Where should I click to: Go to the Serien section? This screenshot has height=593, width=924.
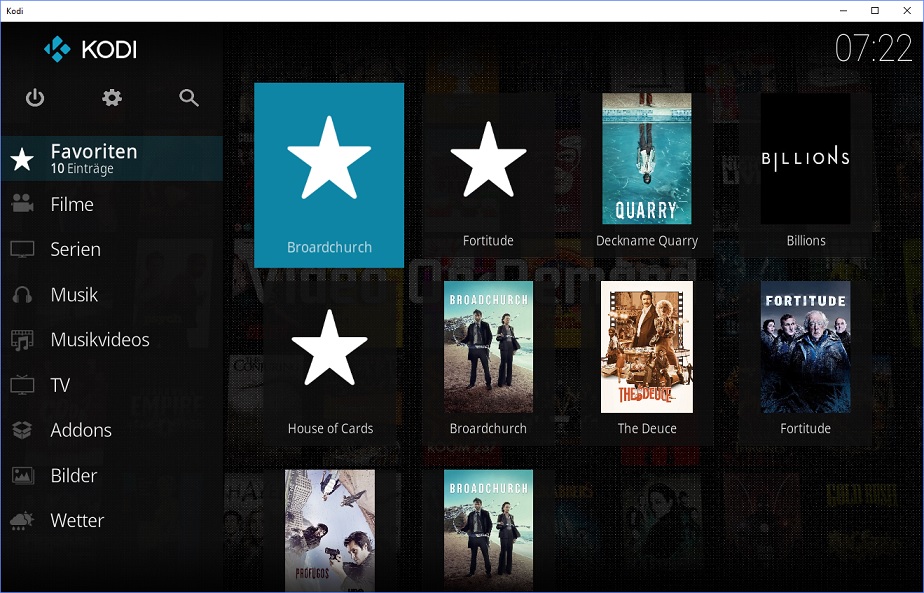pos(112,249)
